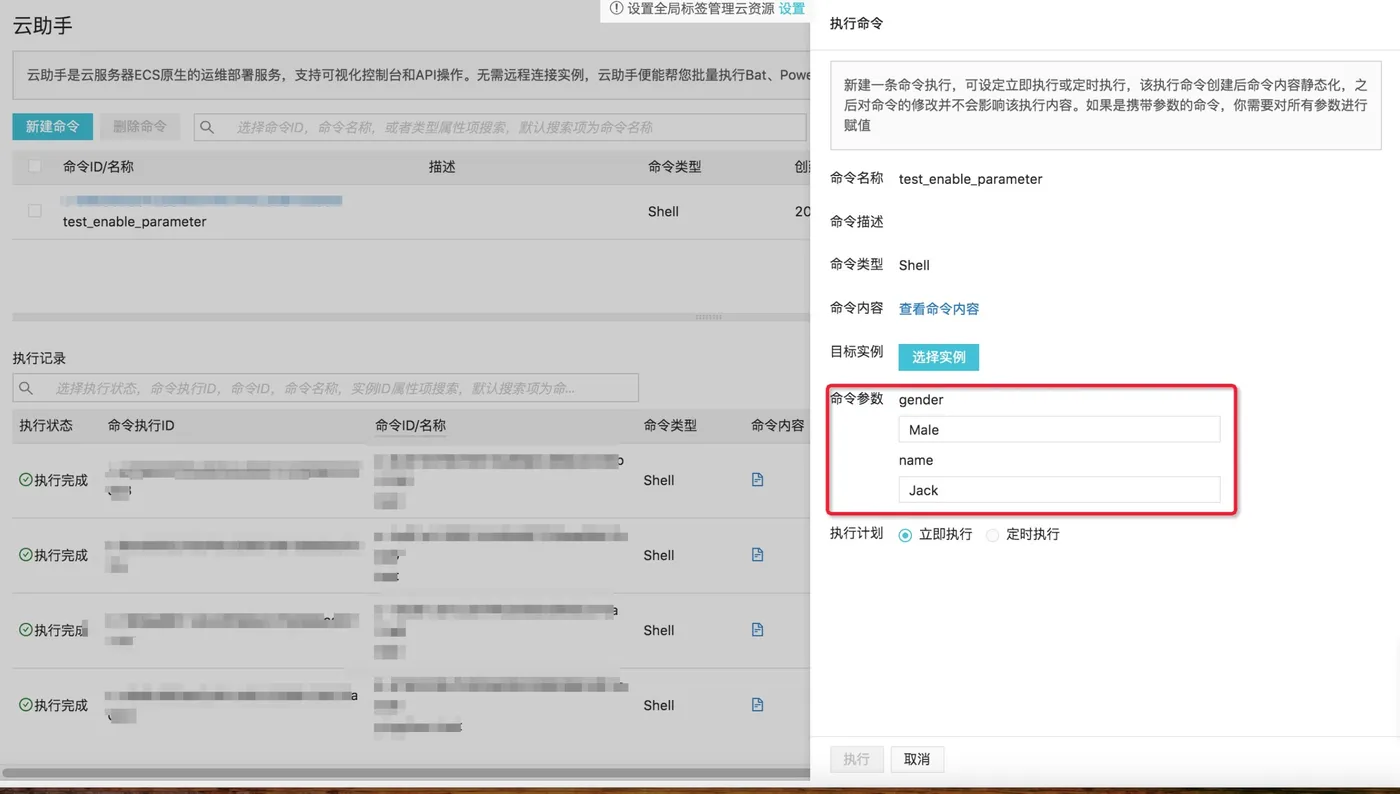
Task: Click the 执行命令 panel title
Action: tap(857, 23)
